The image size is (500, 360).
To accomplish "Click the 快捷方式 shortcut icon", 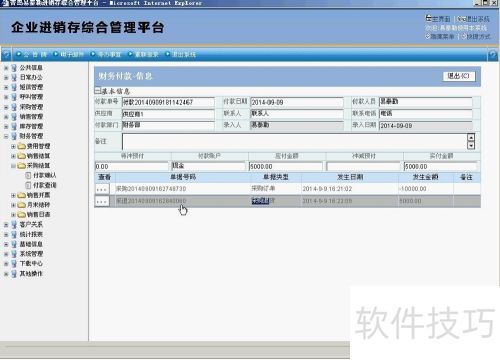I will click(464, 36).
